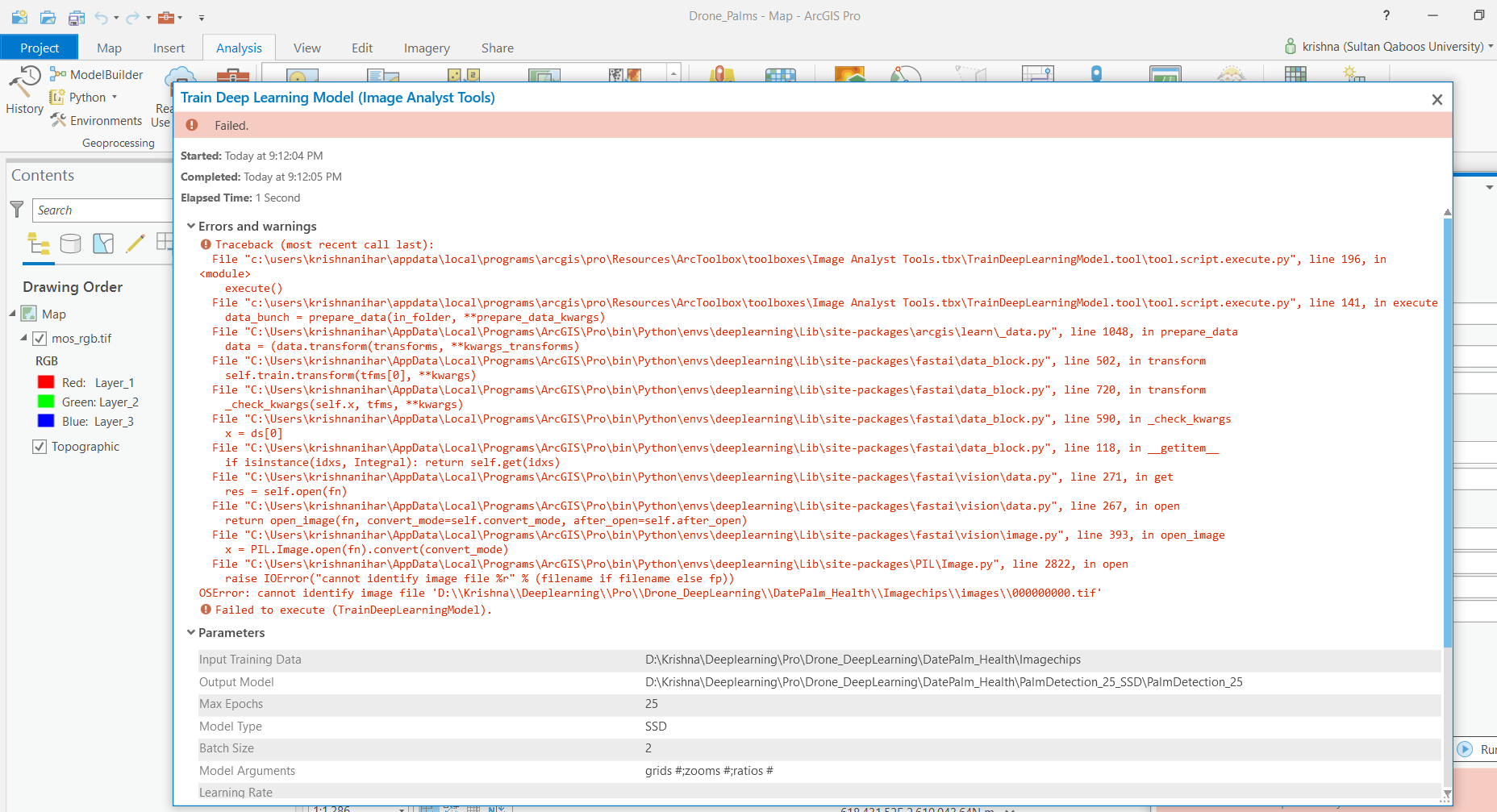
Task: Open geoprocessing Environments settings
Action: pos(96,120)
